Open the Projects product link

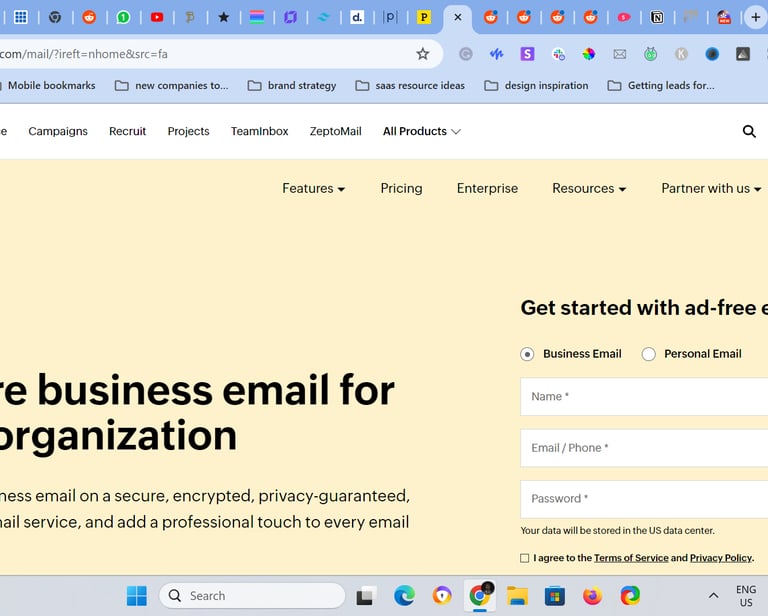coord(189,131)
